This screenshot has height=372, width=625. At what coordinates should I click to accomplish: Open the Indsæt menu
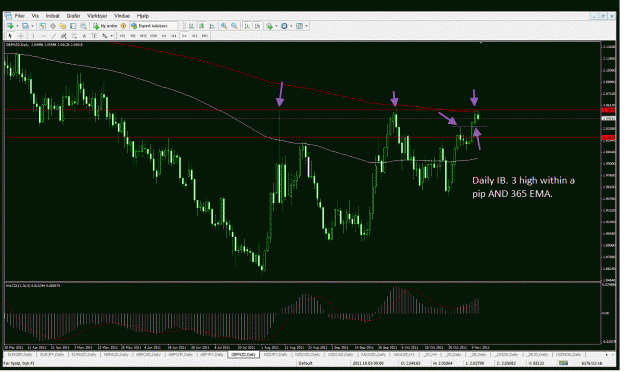point(52,16)
